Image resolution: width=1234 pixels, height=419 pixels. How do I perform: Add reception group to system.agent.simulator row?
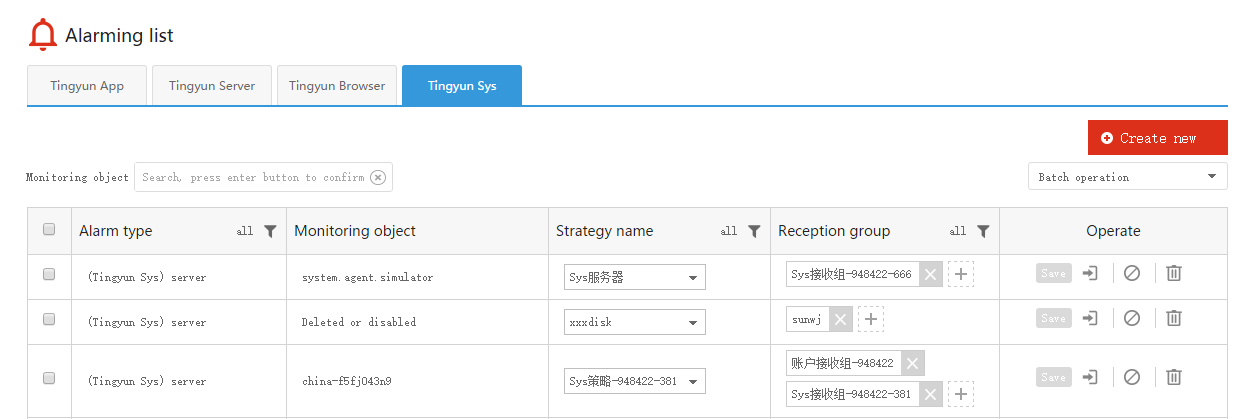960,274
